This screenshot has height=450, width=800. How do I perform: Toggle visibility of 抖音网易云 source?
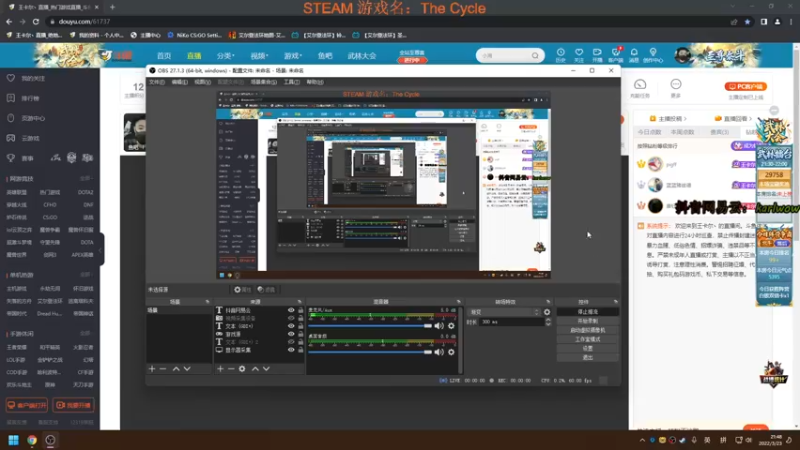tap(291, 310)
